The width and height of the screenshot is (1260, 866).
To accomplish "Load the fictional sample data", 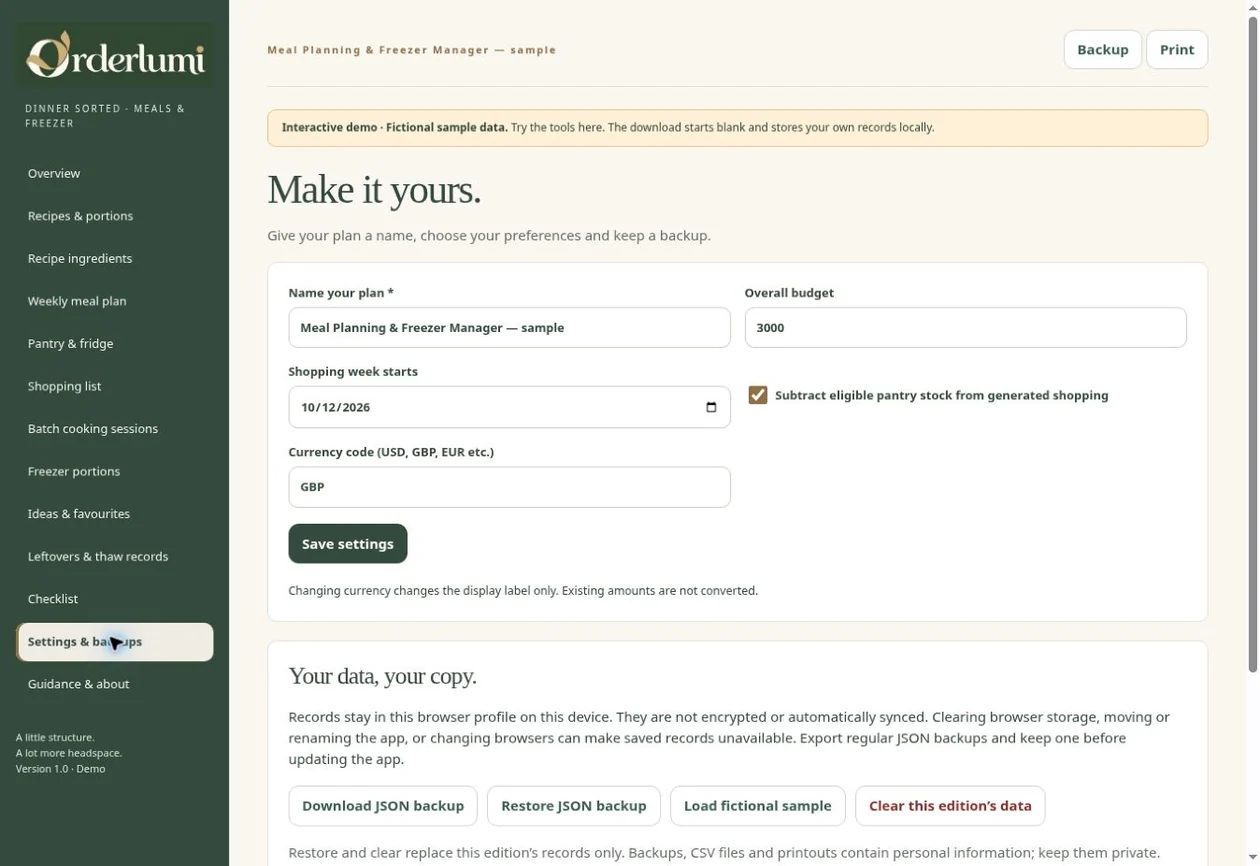I will (x=757, y=806).
